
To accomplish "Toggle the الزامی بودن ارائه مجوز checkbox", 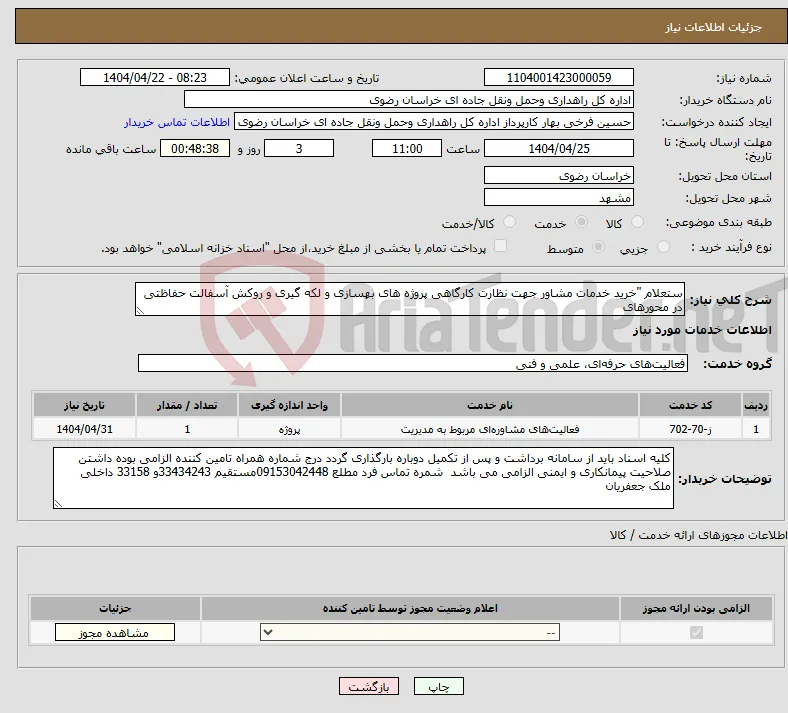I will pyautogui.click(x=696, y=632).
